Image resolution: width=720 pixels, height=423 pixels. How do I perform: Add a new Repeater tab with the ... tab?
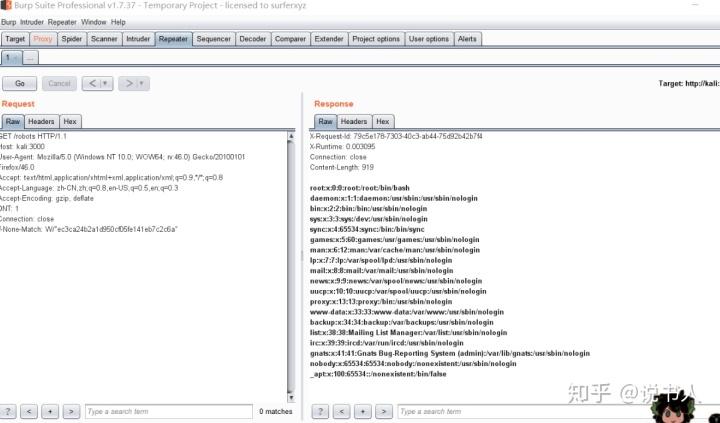click(x=30, y=58)
